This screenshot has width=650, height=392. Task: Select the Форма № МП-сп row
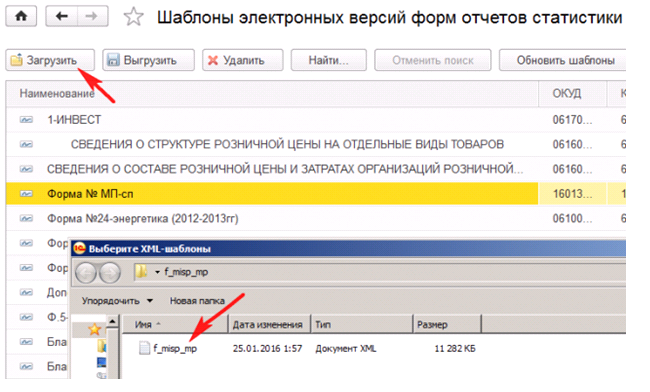[x=272, y=194]
